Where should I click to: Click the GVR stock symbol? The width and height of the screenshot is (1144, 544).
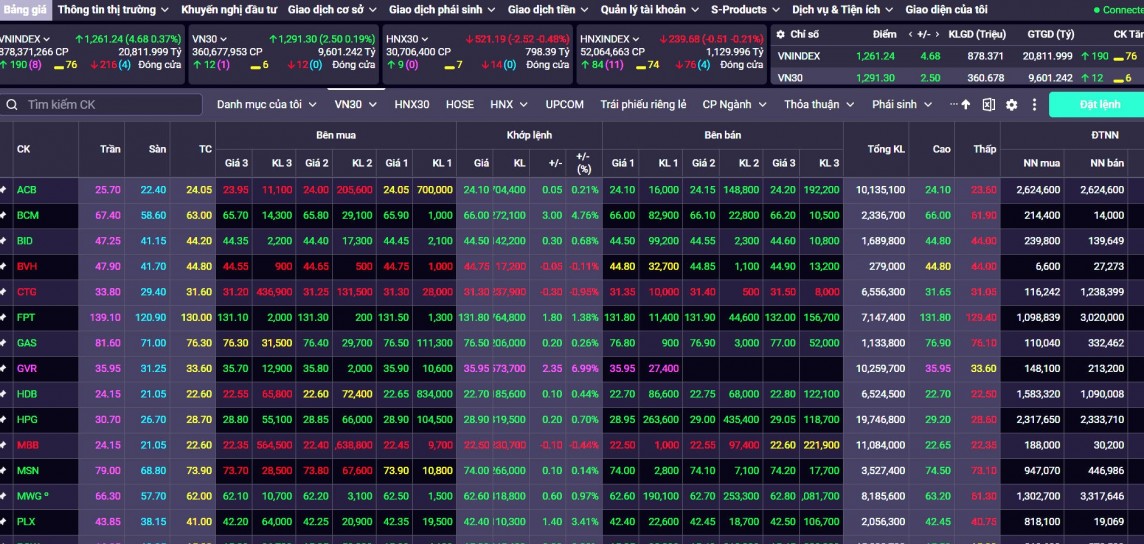(x=26, y=368)
